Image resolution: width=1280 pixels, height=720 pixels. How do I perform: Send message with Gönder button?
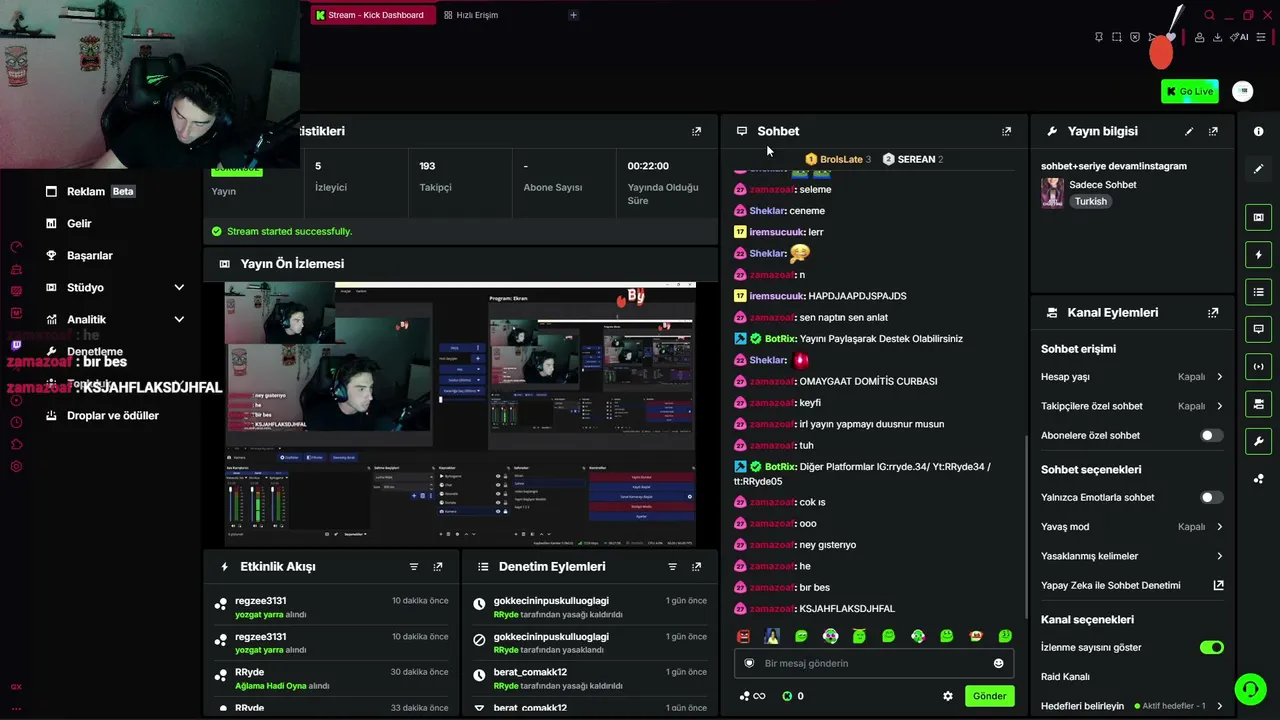click(x=989, y=696)
